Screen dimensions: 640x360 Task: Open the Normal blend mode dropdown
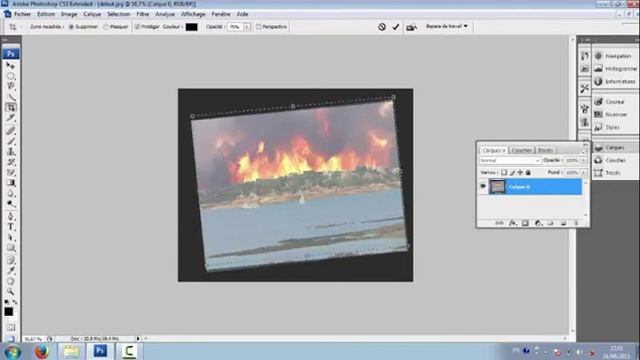pyautogui.click(x=510, y=160)
